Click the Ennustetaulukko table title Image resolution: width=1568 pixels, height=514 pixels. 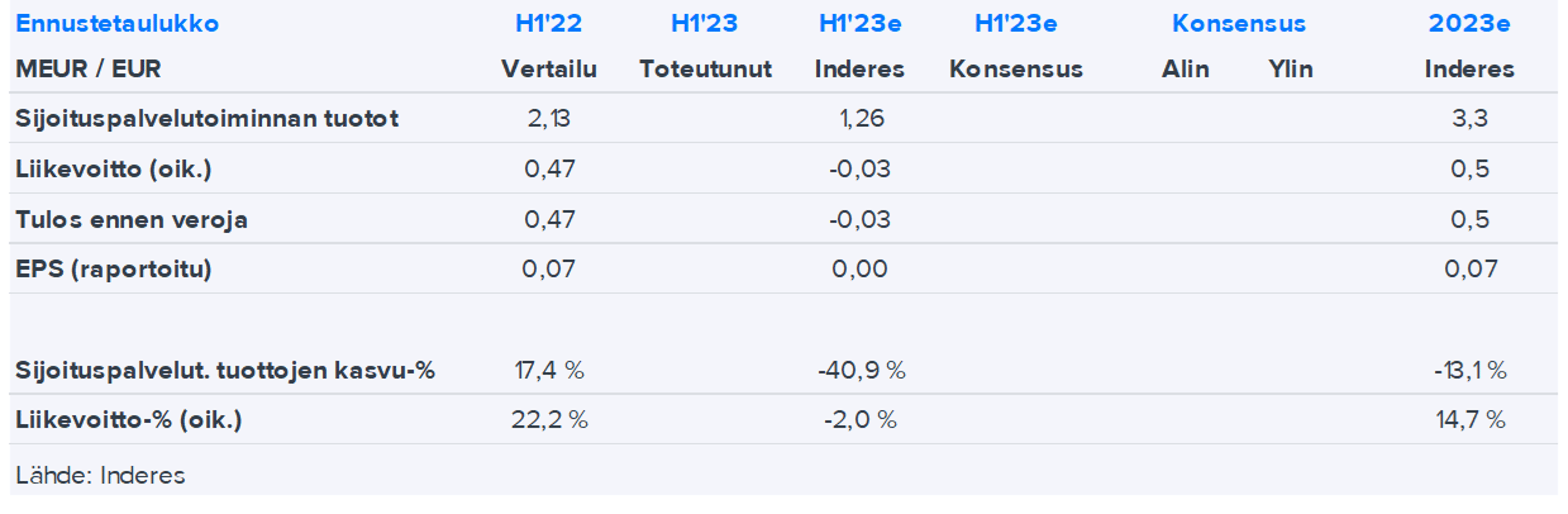pyautogui.click(x=117, y=23)
